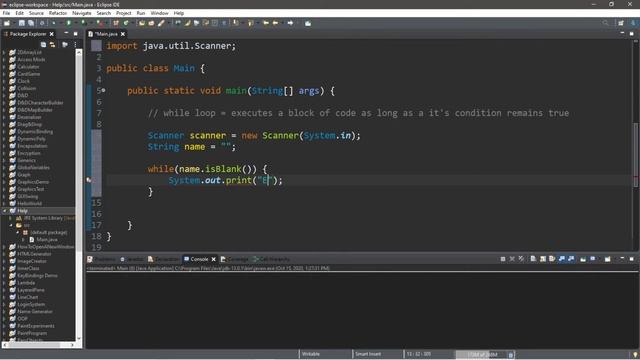Image resolution: width=640 pixels, height=360 pixels.
Task: Expand the Clock project
Action: 4,81
